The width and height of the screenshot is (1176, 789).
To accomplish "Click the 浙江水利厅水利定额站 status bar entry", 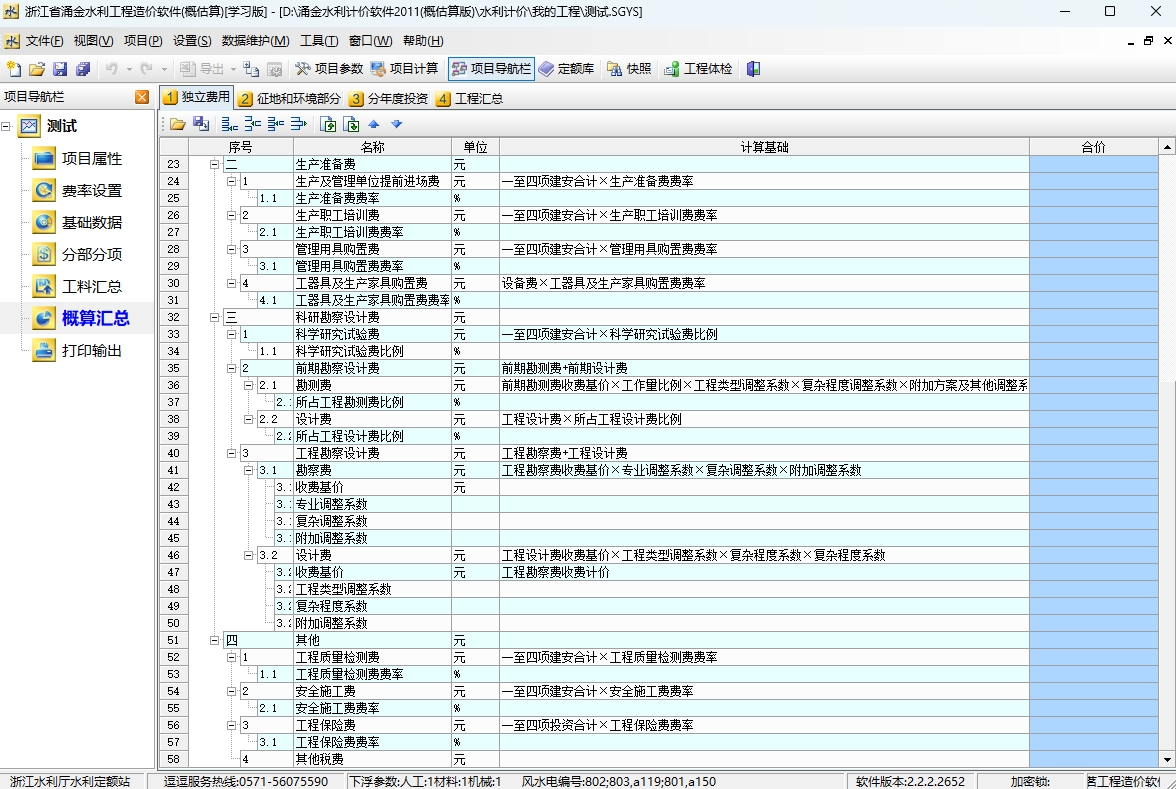I will point(70,782).
